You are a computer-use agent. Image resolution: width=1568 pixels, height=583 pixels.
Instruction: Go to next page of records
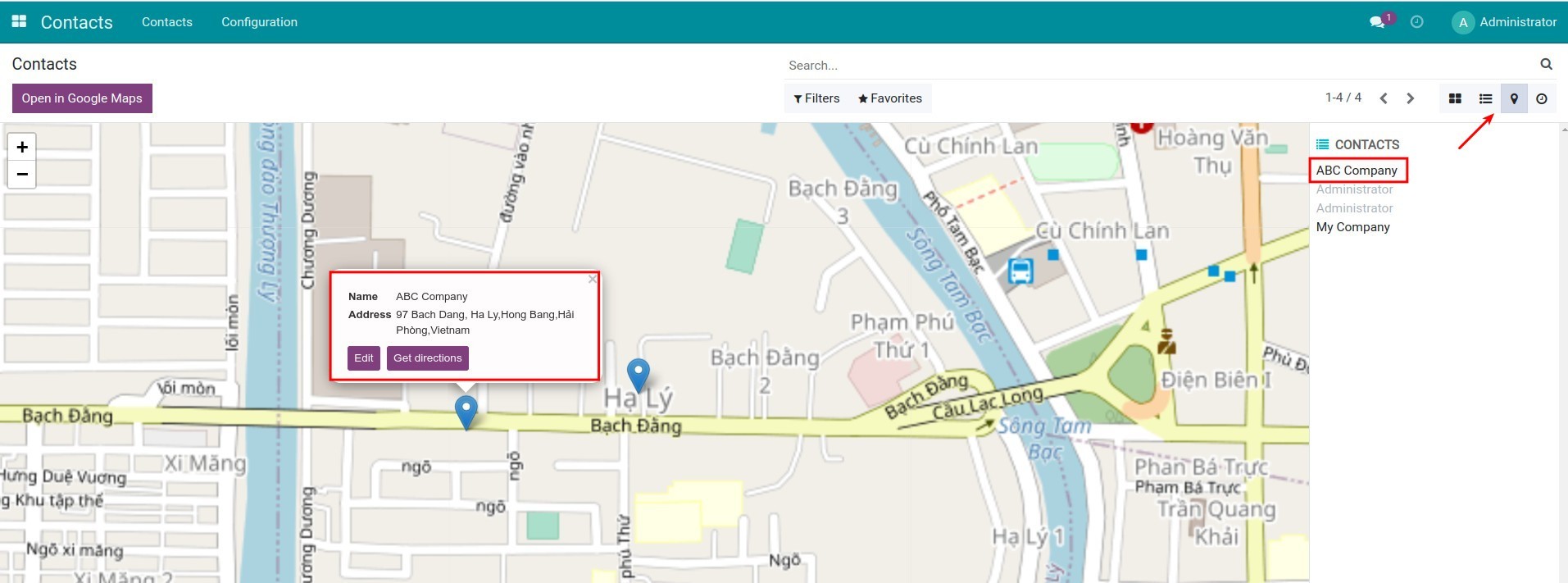click(x=1411, y=98)
